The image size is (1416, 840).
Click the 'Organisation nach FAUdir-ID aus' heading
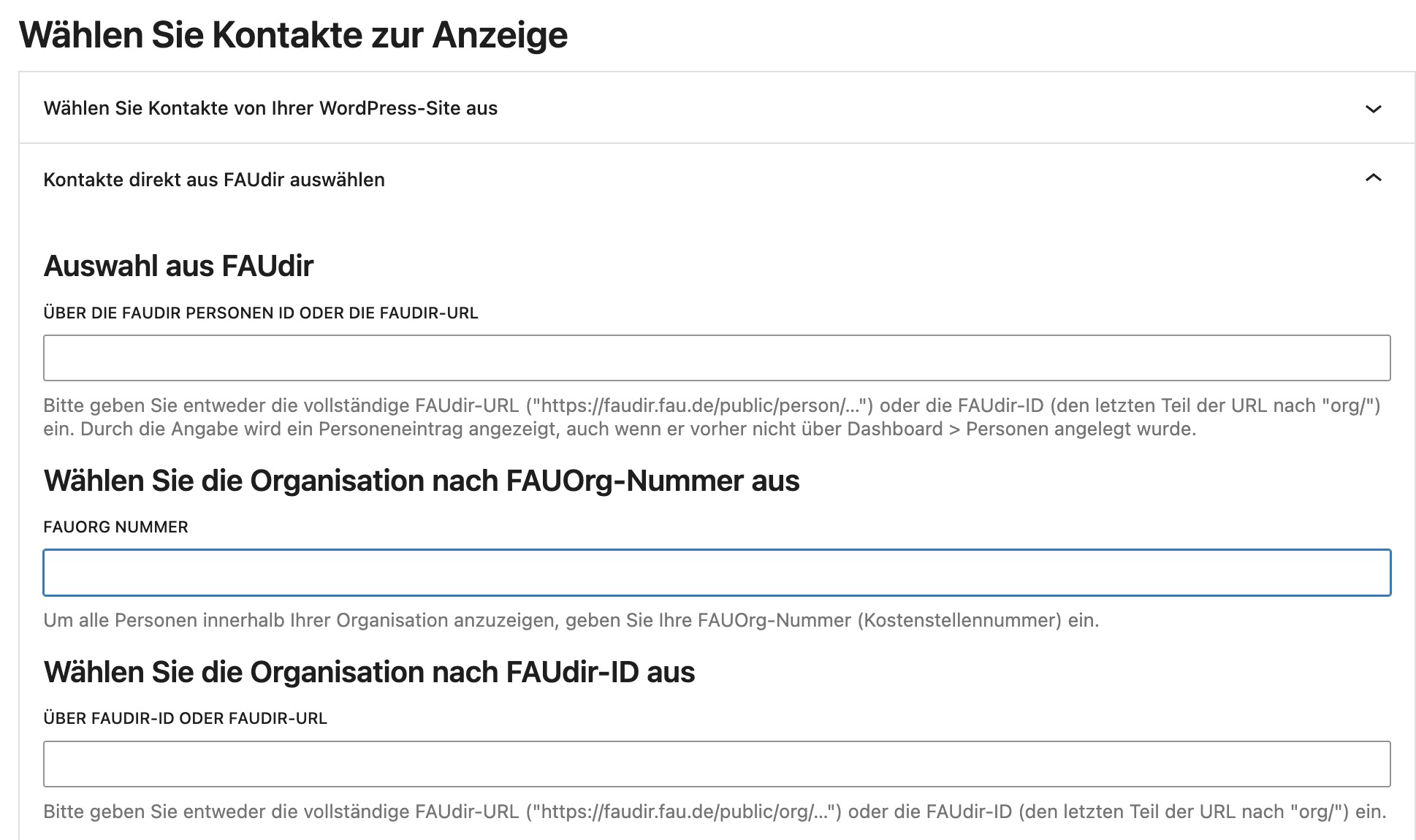click(369, 673)
